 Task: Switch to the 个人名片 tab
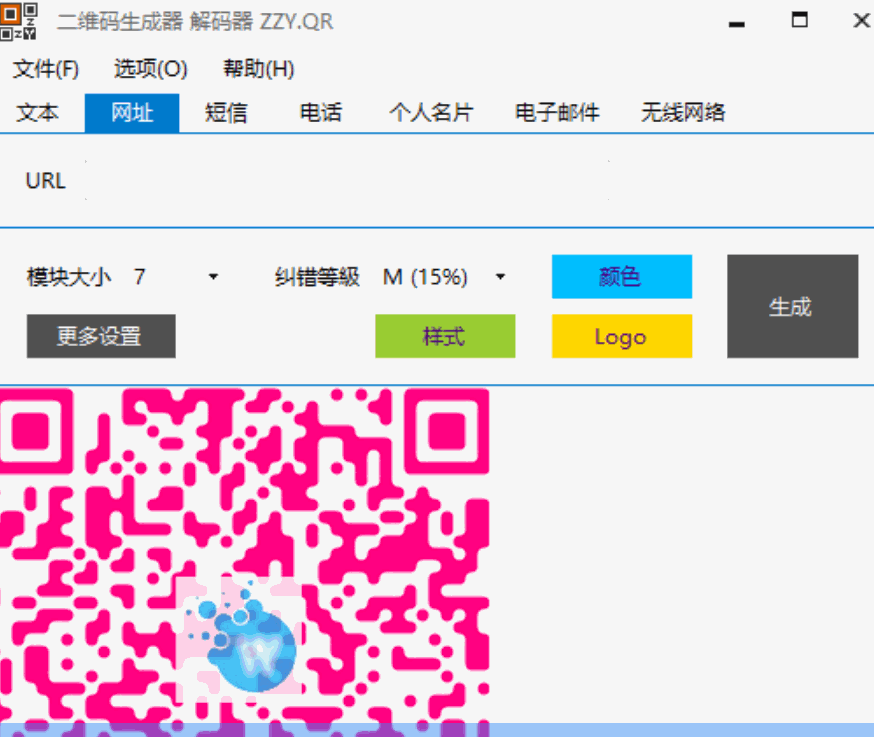(x=431, y=113)
